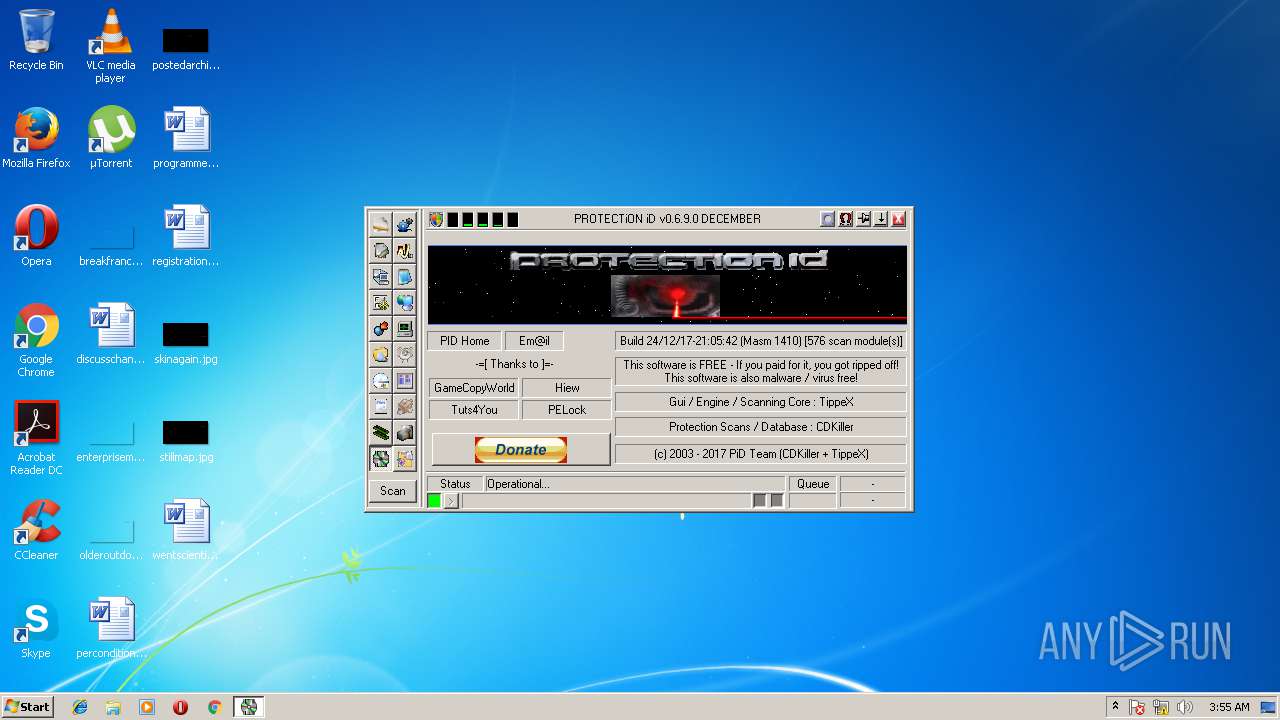The image size is (1280, 720).
Task: Close the Protection iD window
Action: point(898,219)
